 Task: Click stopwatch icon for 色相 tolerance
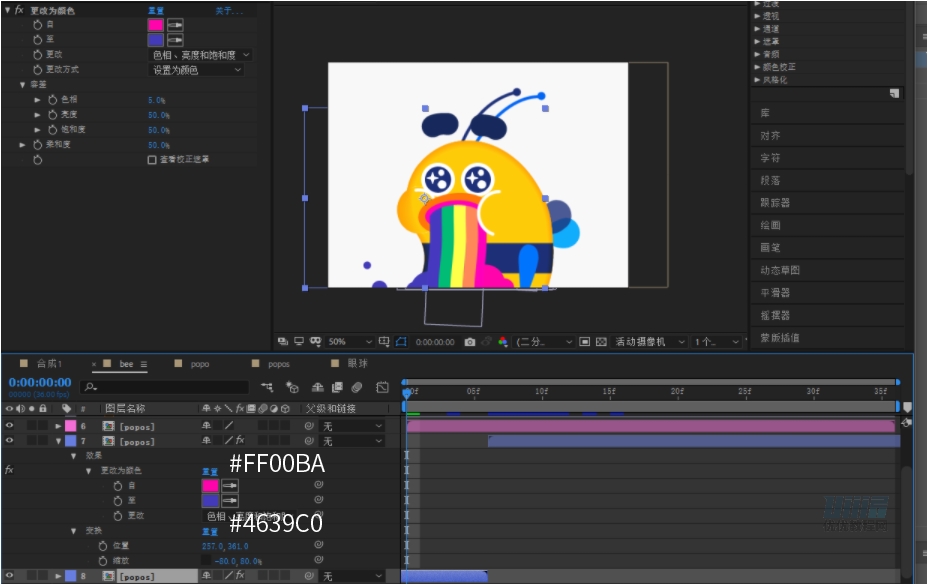(53, 100)
